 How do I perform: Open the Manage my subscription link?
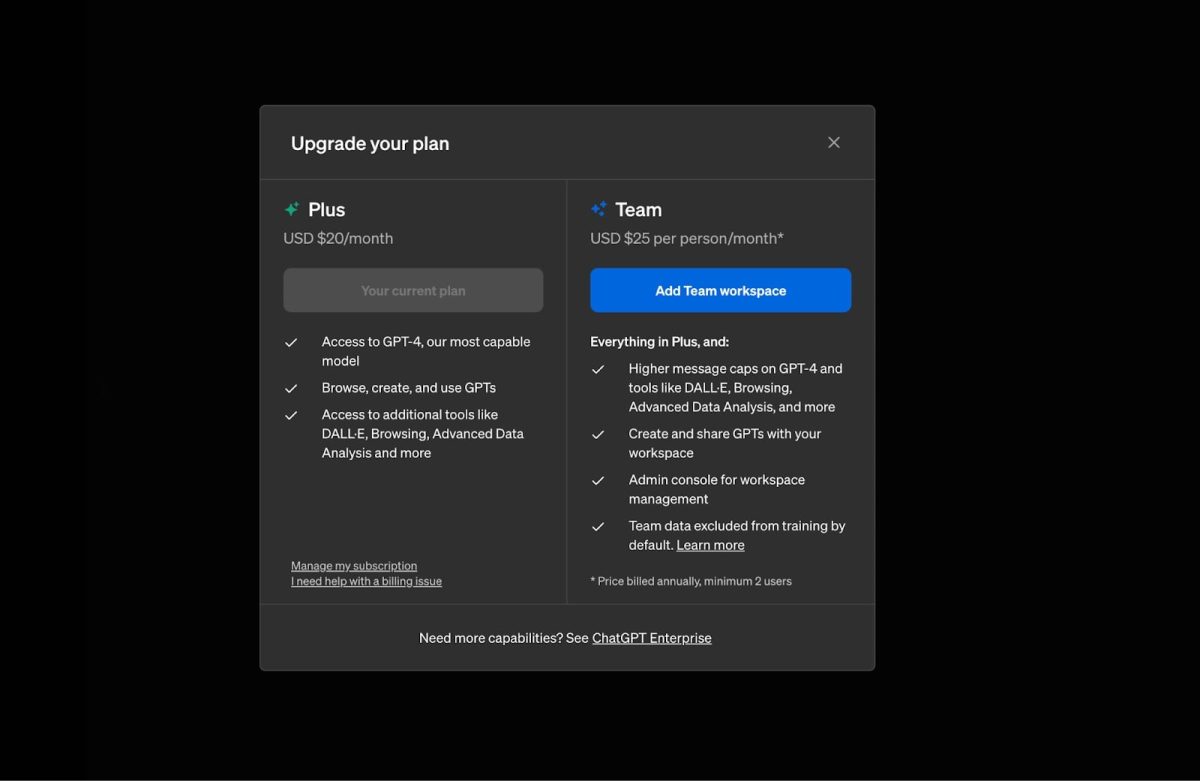pyautogui.click(x=354, y=566)
